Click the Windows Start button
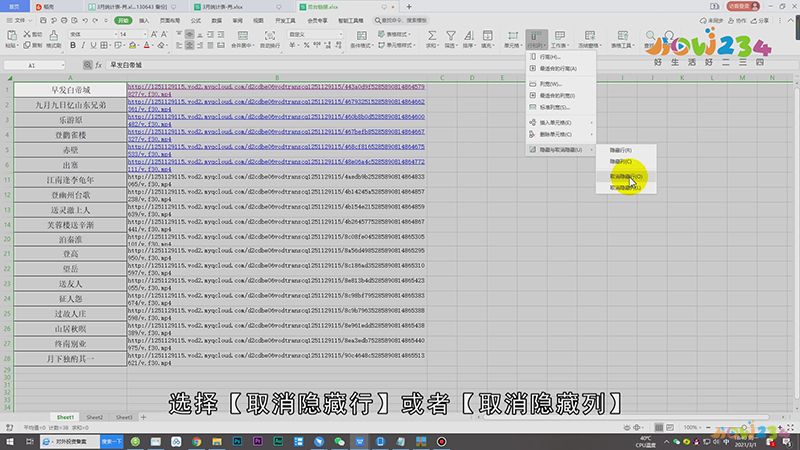 (x=10, y=441)
